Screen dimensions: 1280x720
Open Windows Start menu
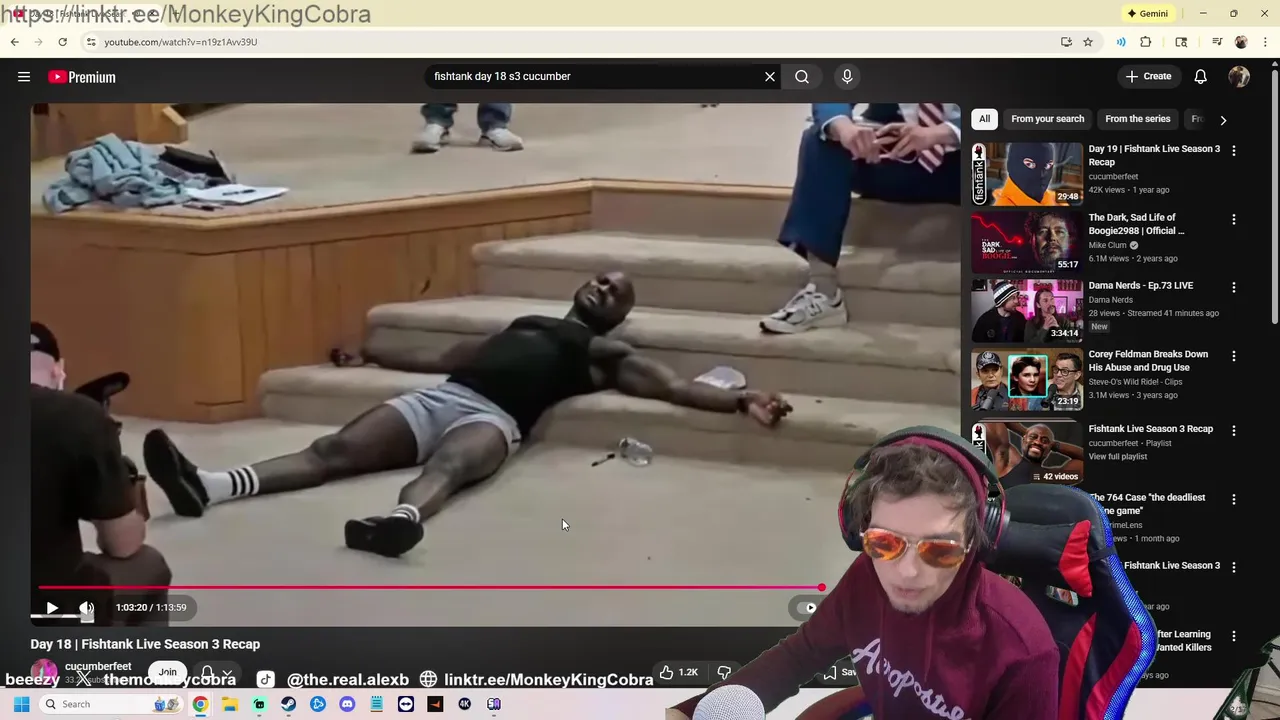point(21,704)
